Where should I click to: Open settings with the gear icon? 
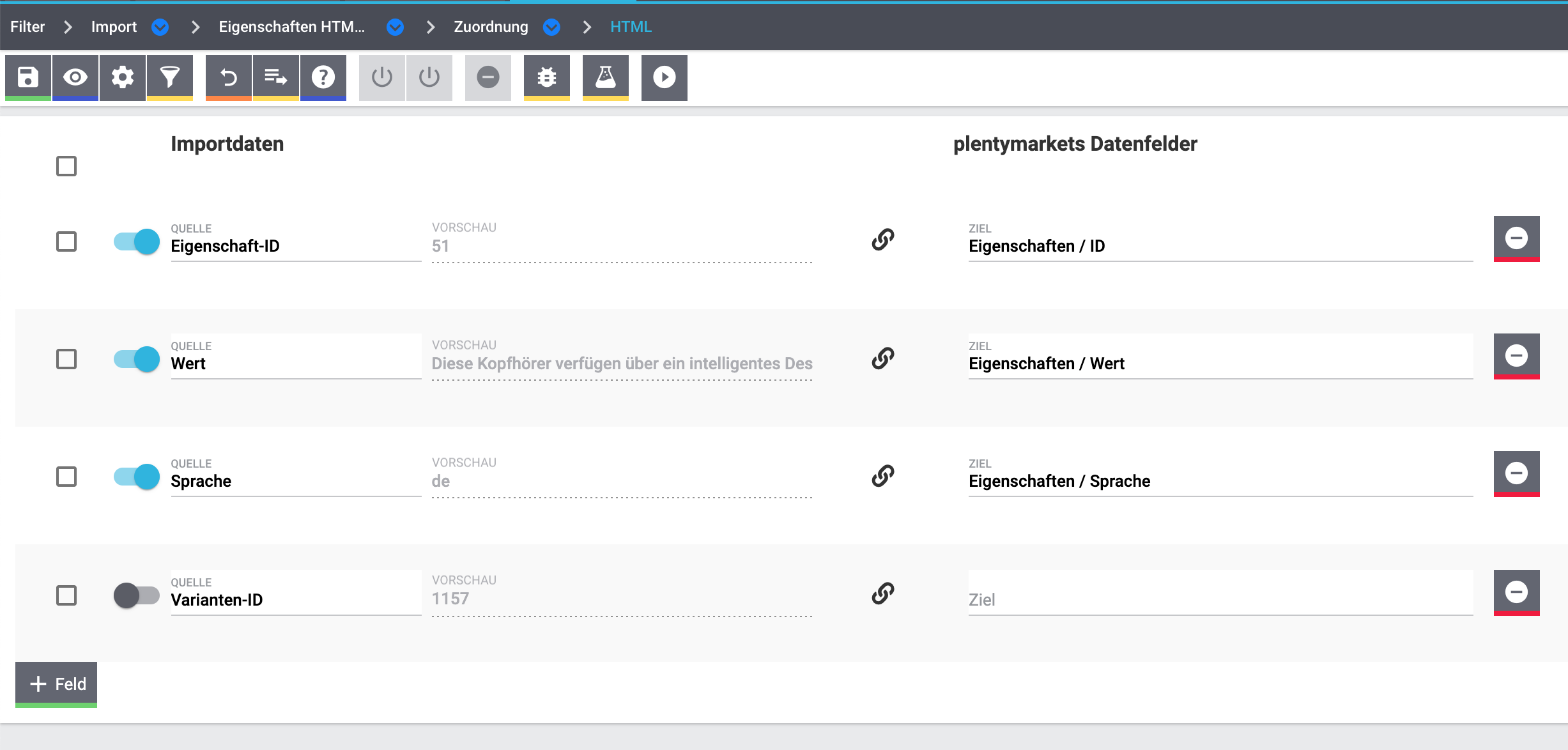tap(123, 77)
